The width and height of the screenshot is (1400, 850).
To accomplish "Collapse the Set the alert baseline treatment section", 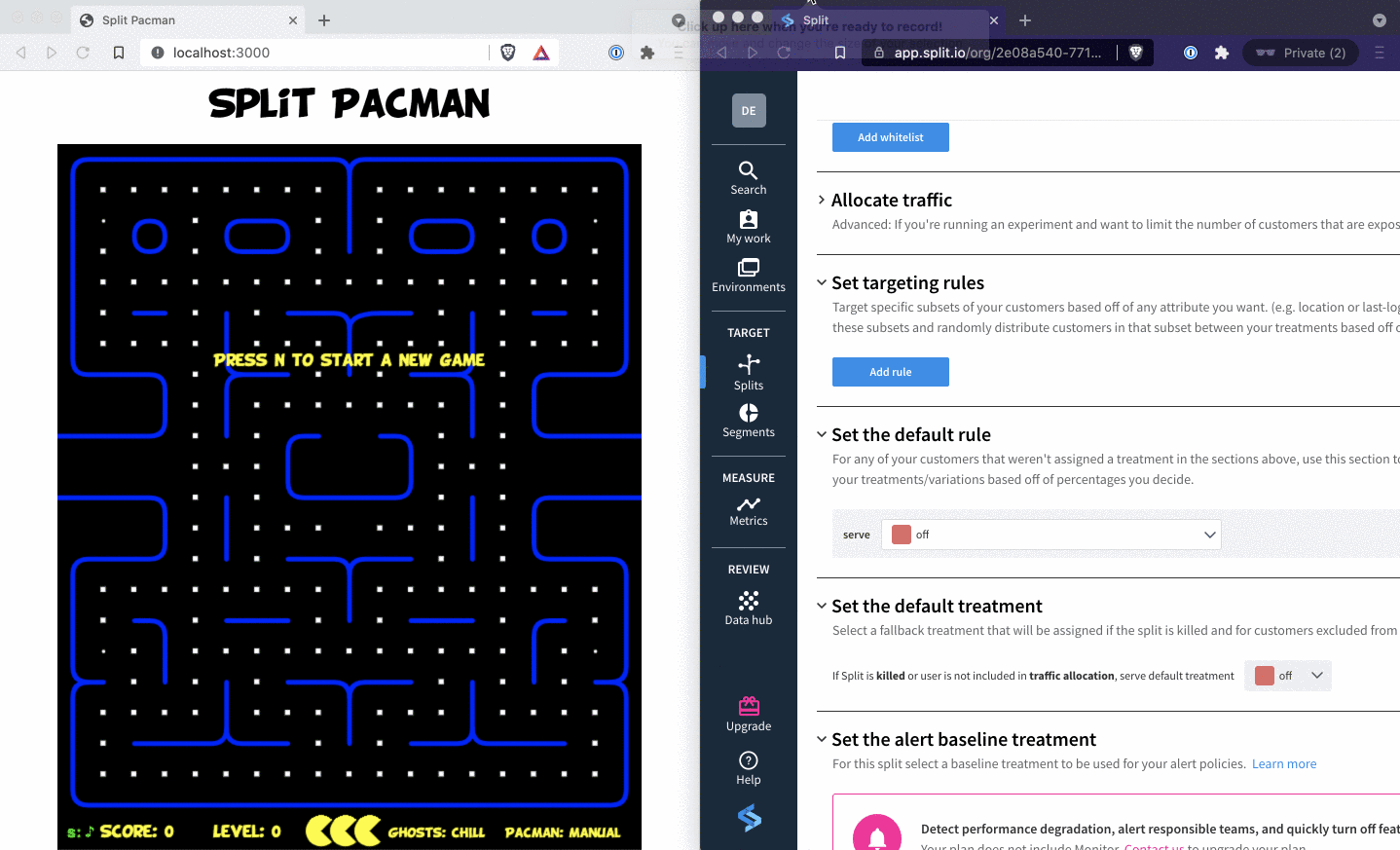I will click(x=822, y=739).
